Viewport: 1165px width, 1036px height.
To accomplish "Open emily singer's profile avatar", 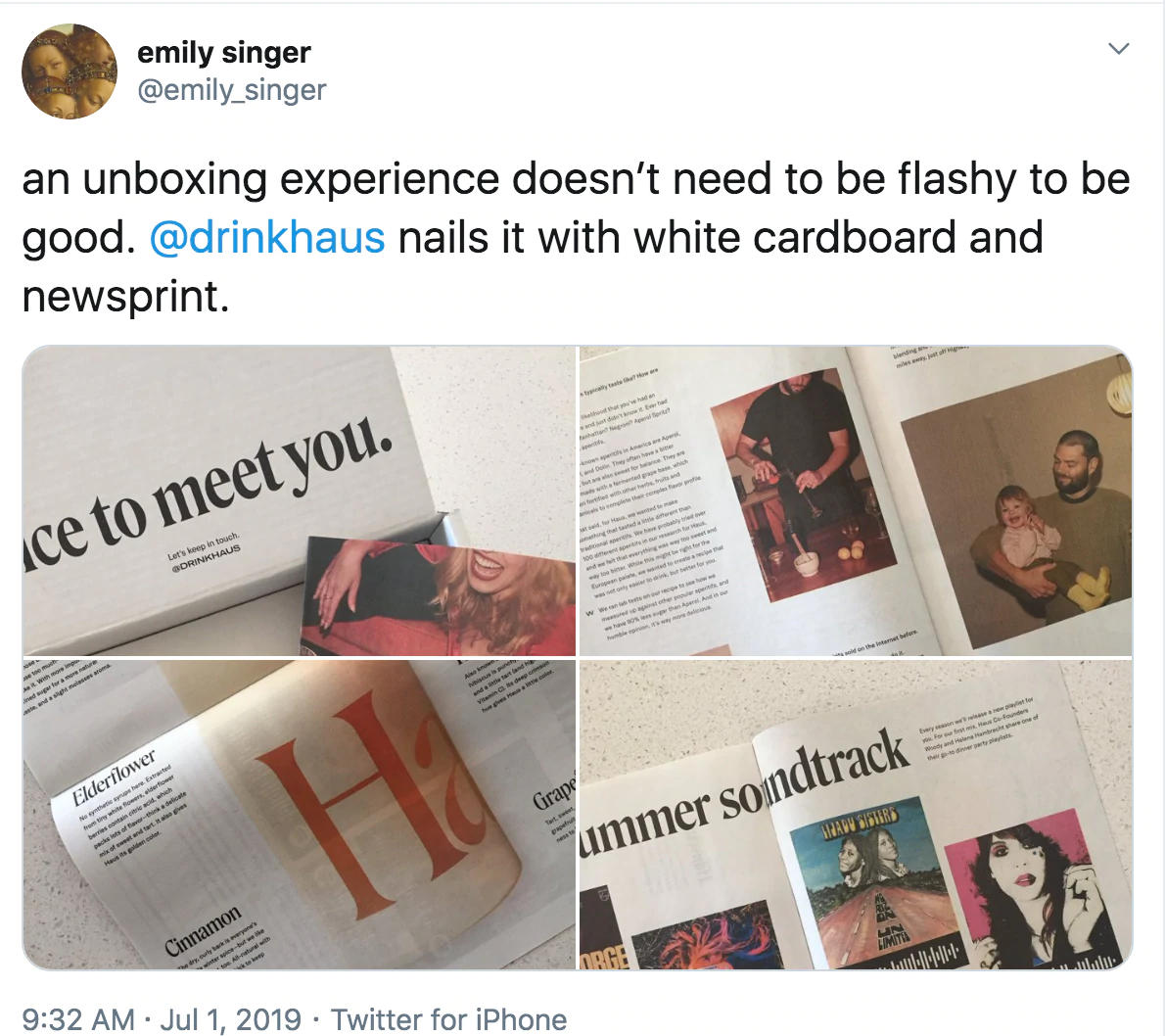I will pos(70,71).
